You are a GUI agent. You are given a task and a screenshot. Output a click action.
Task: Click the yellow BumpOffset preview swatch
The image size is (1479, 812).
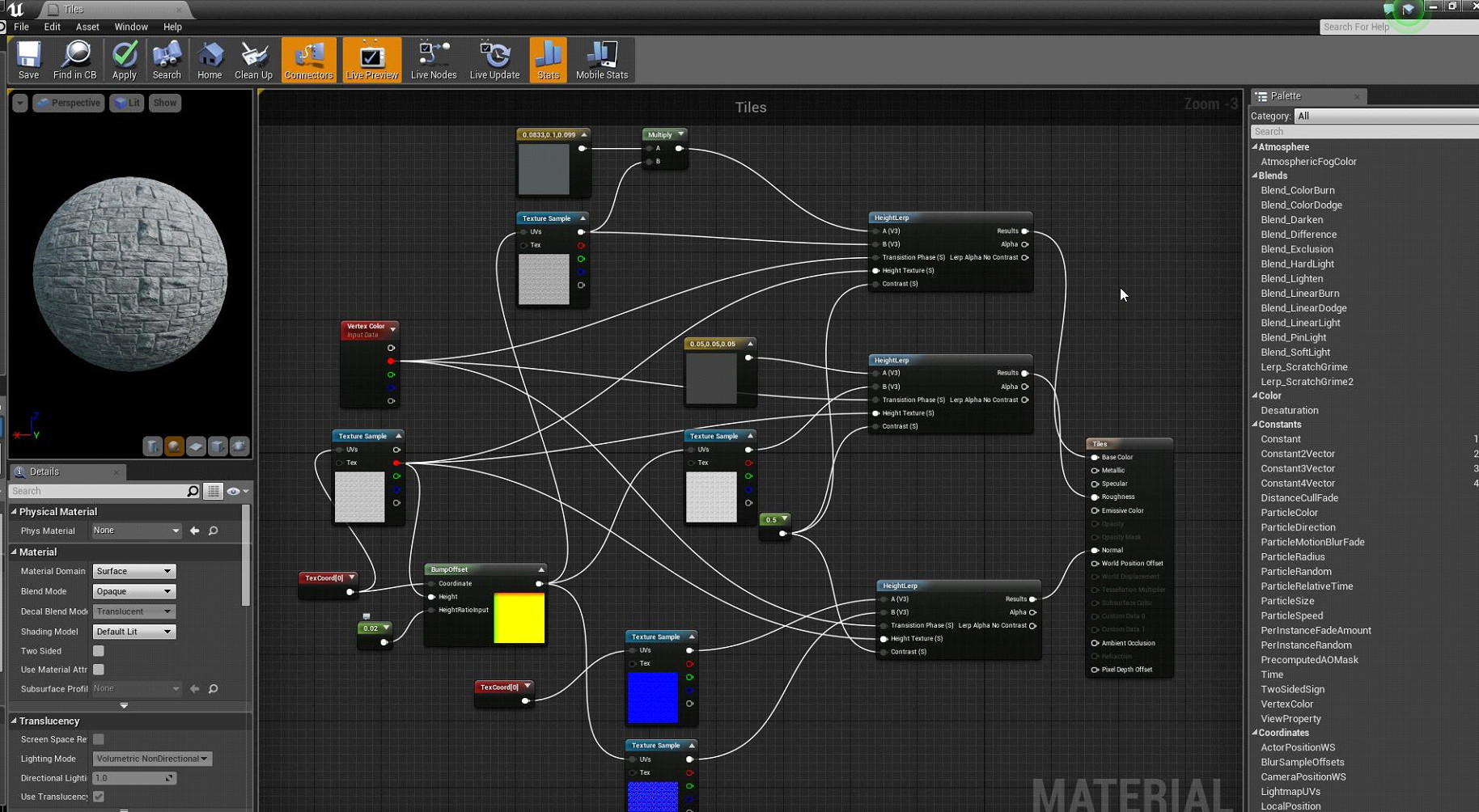pos(519,619)
